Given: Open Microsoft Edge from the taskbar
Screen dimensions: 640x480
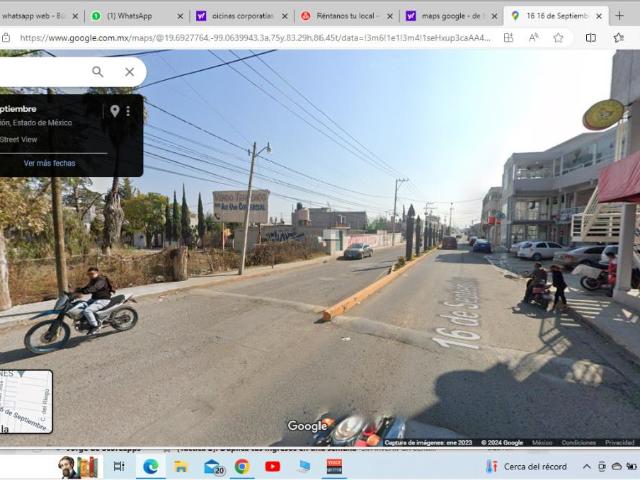Looking at the screenshot, I should click(x=151, y=467).
